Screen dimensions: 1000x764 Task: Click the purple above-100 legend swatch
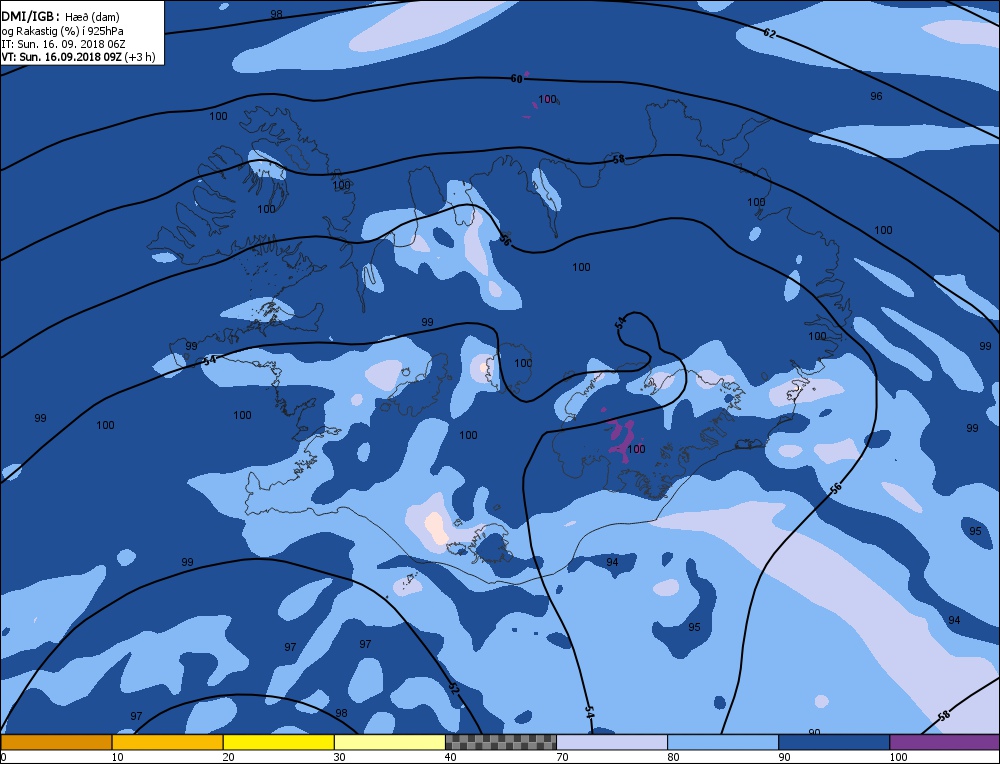click(945, 742)
